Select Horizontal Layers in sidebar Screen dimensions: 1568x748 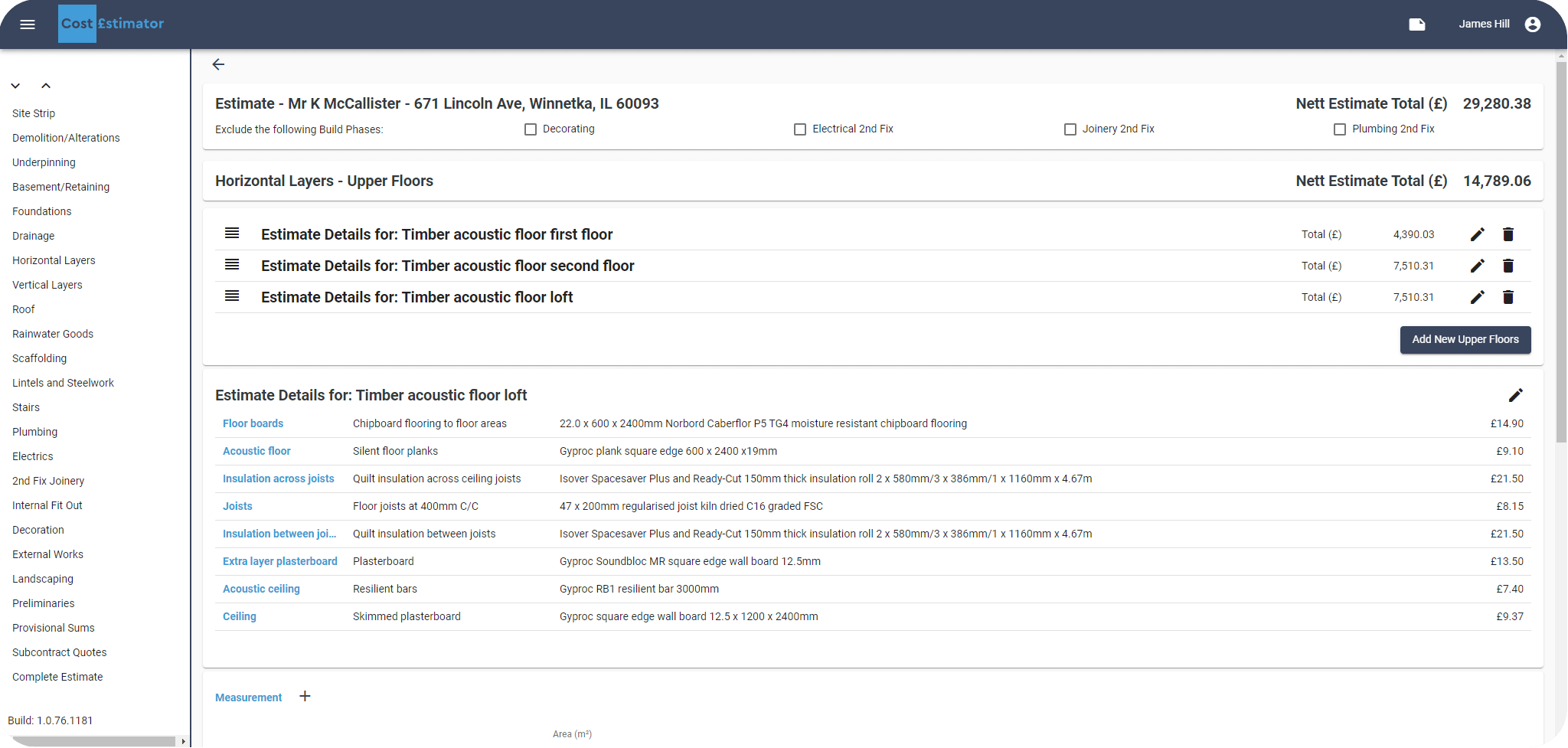(54, 260)
